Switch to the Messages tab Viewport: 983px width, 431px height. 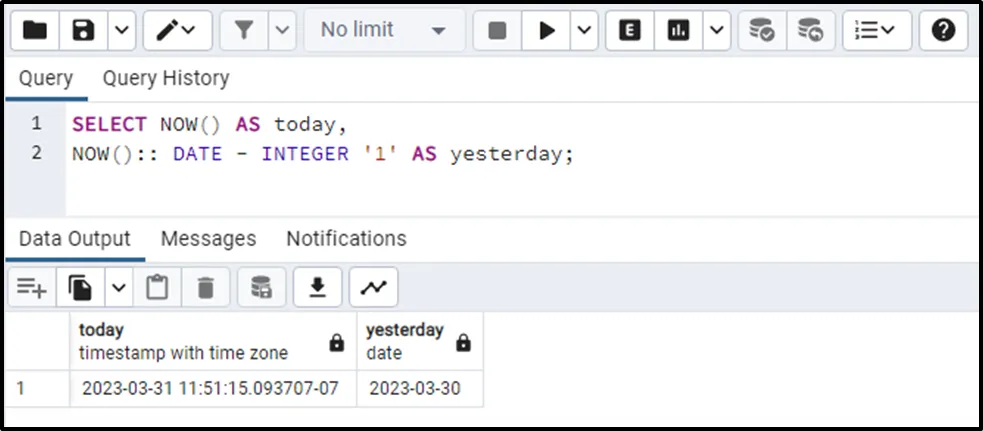[x=208, y=239]
